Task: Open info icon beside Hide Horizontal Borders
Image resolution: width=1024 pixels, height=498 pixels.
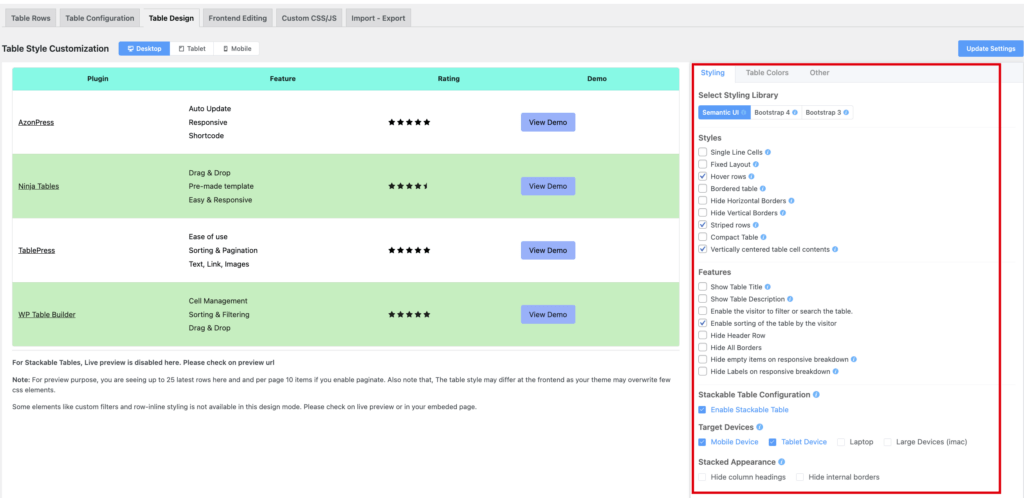Action: pyautogui.click(x=792, y=201)
